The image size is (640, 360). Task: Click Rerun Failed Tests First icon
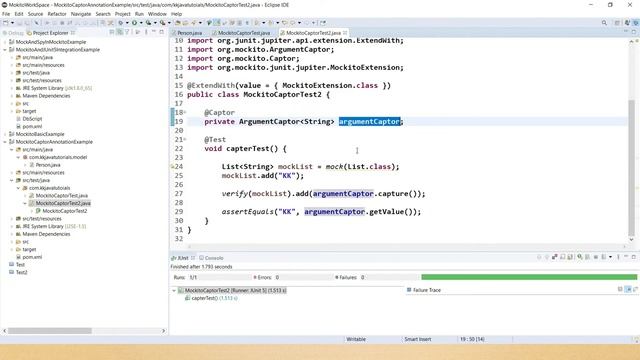pos(587,257)
